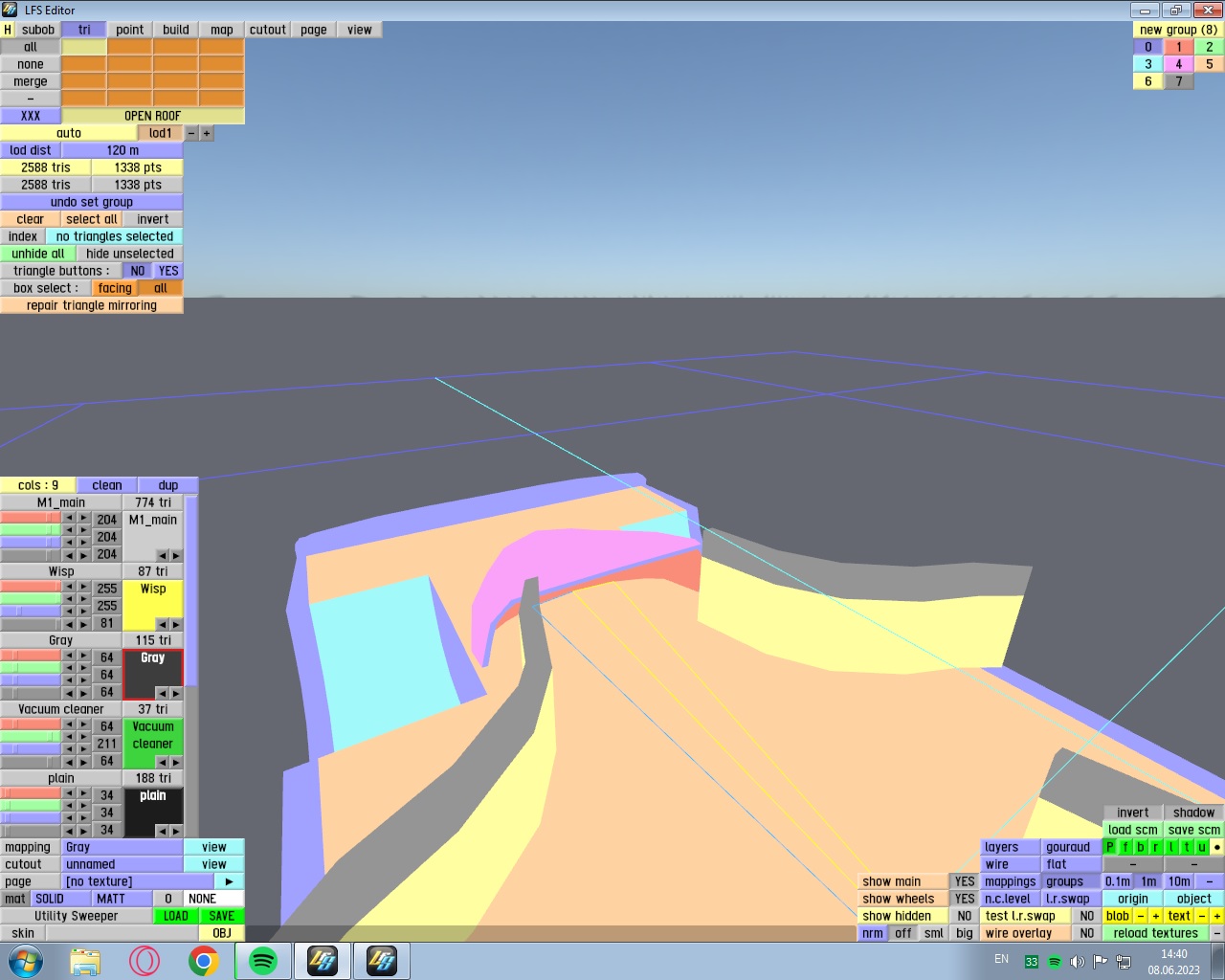Open the build mode tab
The image size is (1225, 980).
click(176, 30)
